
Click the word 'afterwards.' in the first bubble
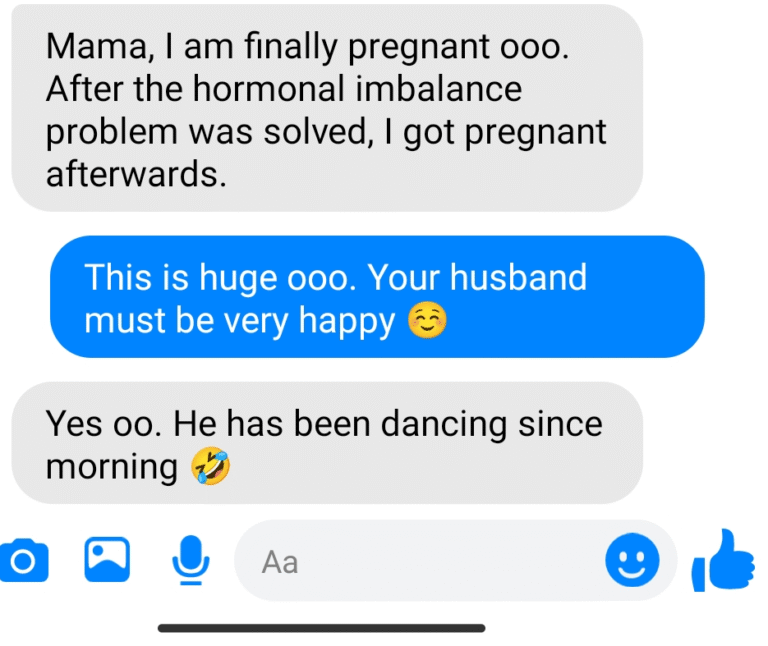tap(136, 174)
